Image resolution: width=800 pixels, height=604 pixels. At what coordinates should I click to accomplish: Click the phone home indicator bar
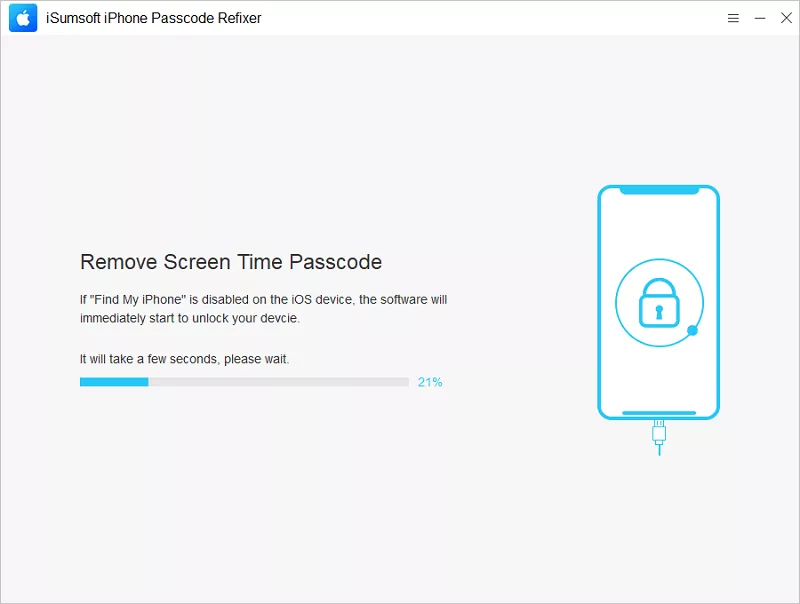658,411
